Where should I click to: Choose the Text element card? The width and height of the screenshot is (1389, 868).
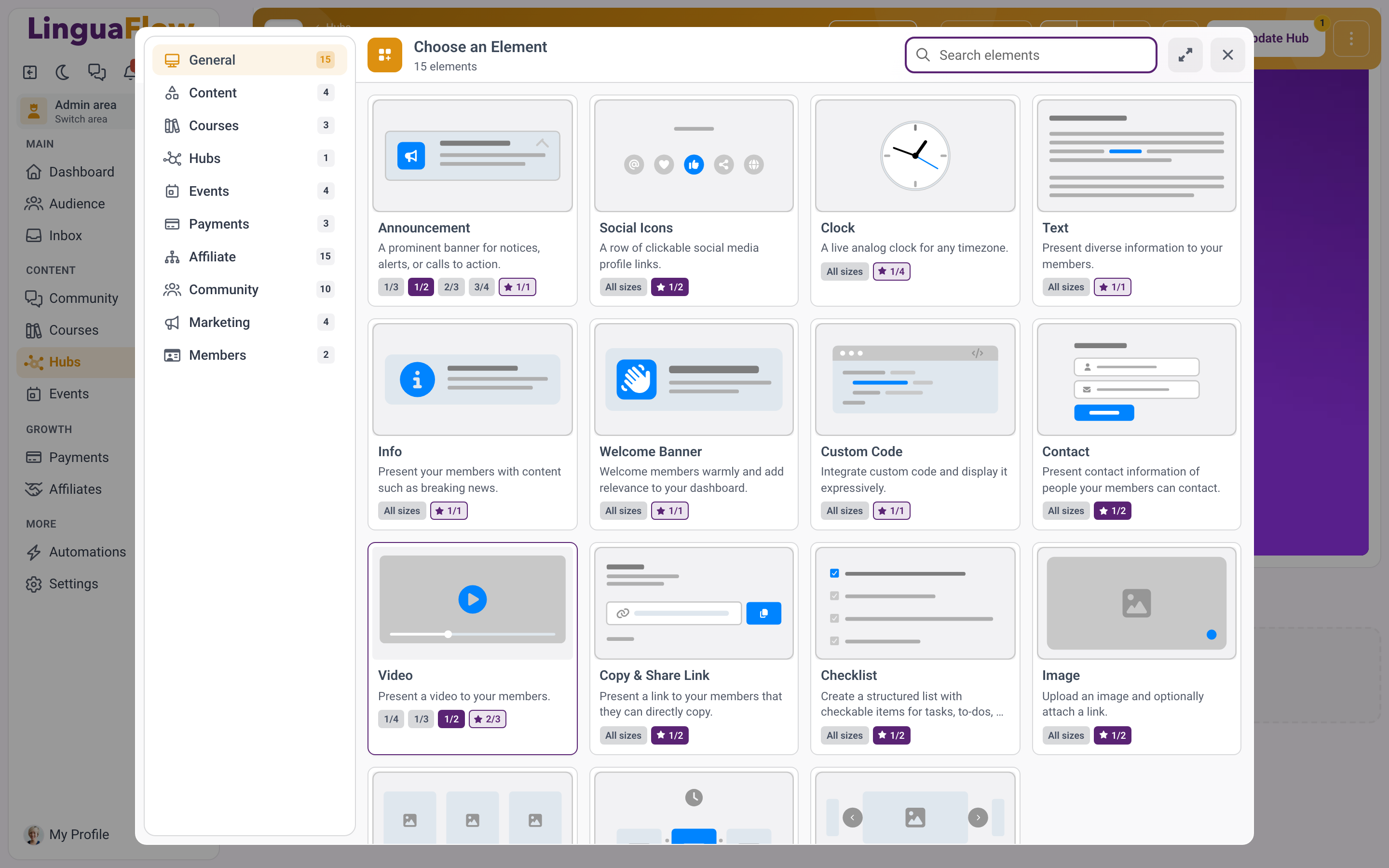click(x=1136, y=200)
